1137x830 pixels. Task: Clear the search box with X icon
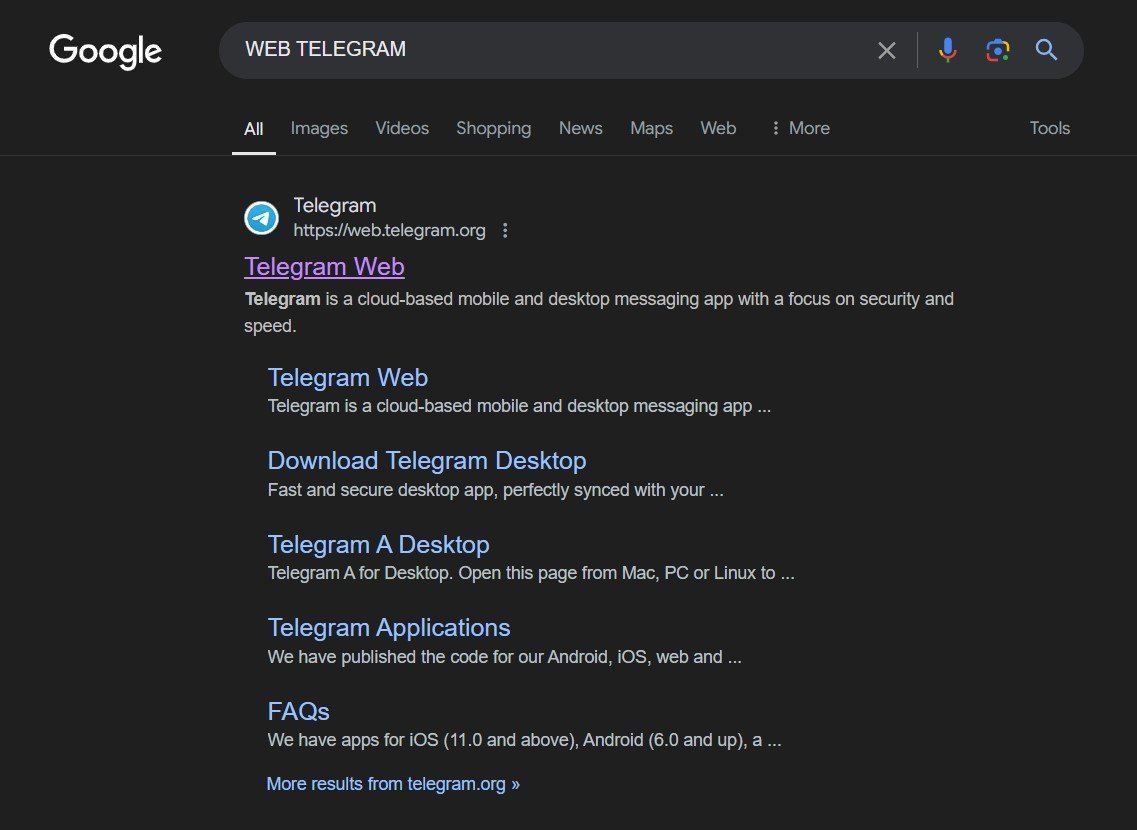click(886, 50)
